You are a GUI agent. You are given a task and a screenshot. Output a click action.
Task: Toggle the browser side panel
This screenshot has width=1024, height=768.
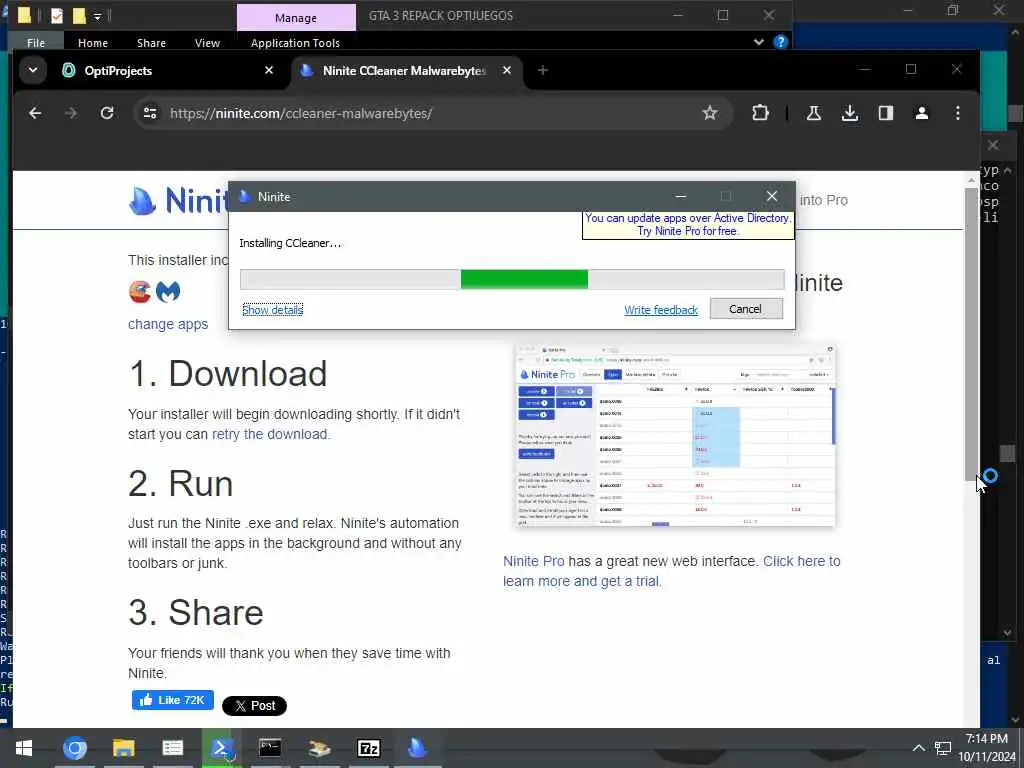pos(886,113)
